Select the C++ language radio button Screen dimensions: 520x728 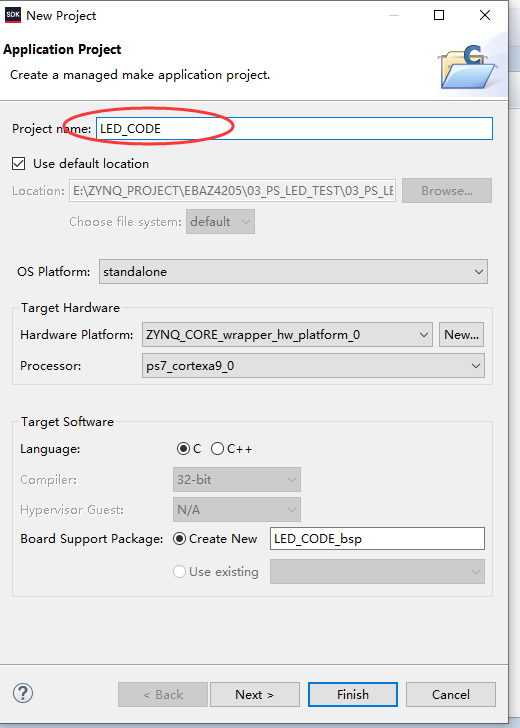pos(217,449)
